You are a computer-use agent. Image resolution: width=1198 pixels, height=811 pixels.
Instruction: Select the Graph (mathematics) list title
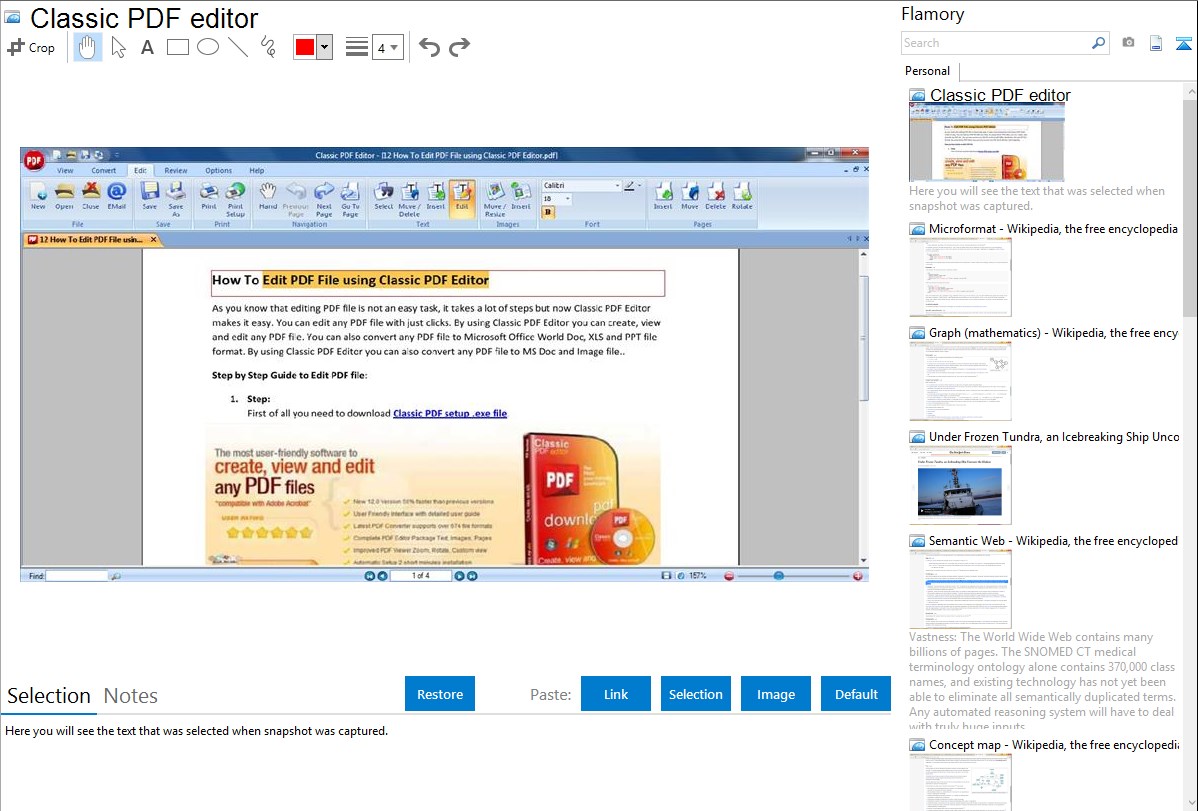click(1053, 333)
